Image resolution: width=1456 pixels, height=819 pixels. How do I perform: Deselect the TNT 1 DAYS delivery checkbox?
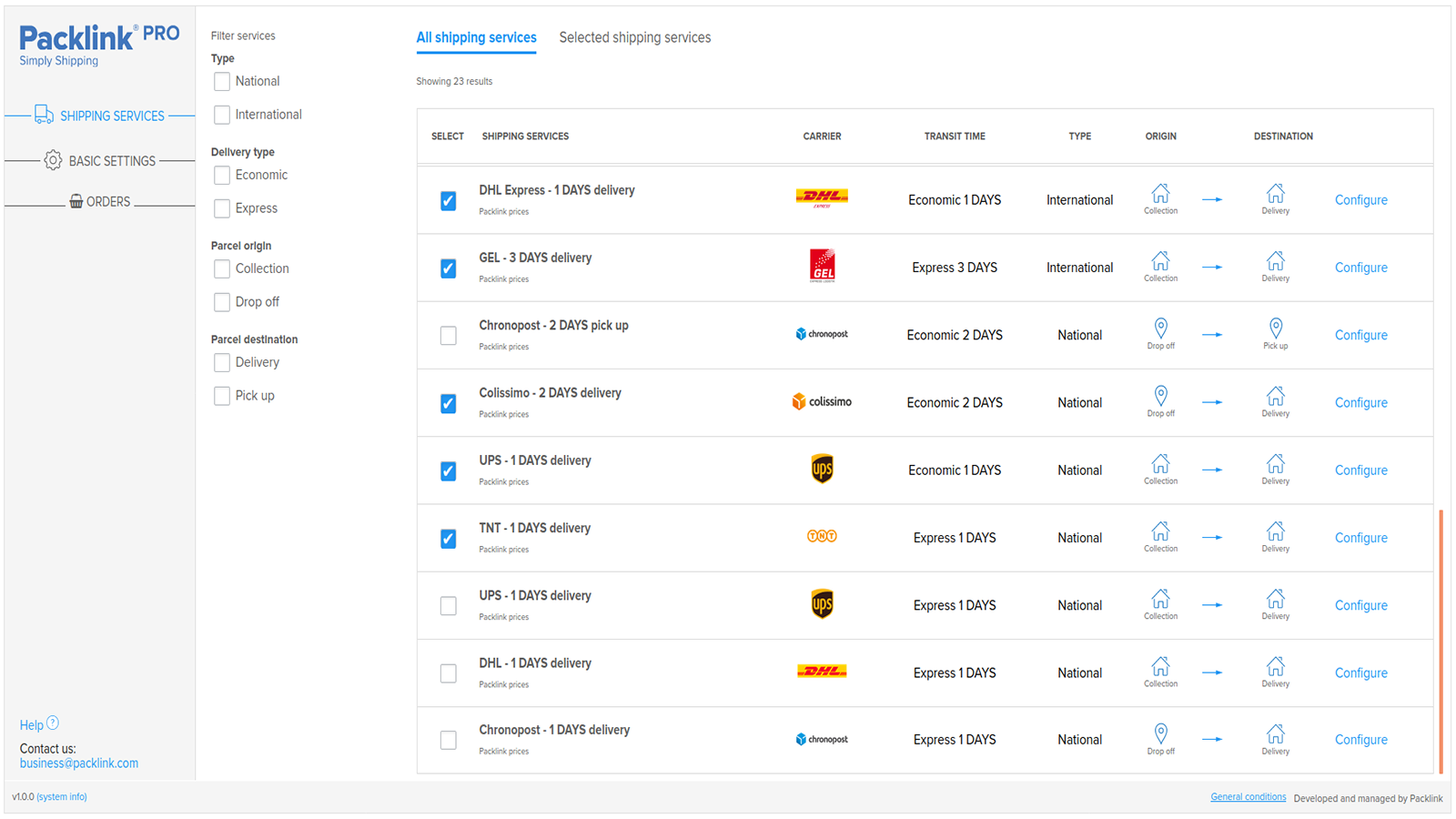pos(448,538)
